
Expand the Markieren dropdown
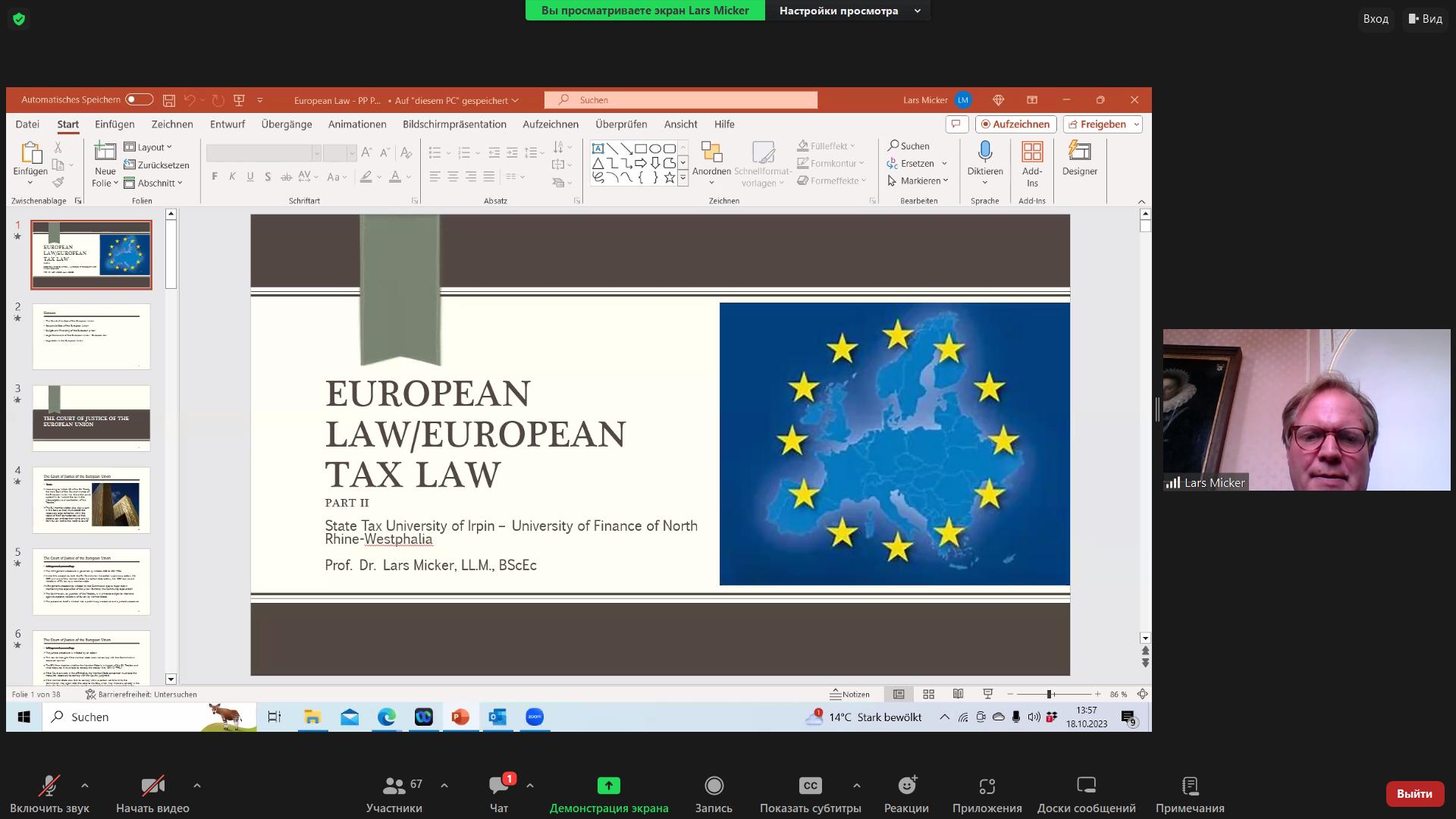pyautogui.click(x=918, y=180)
